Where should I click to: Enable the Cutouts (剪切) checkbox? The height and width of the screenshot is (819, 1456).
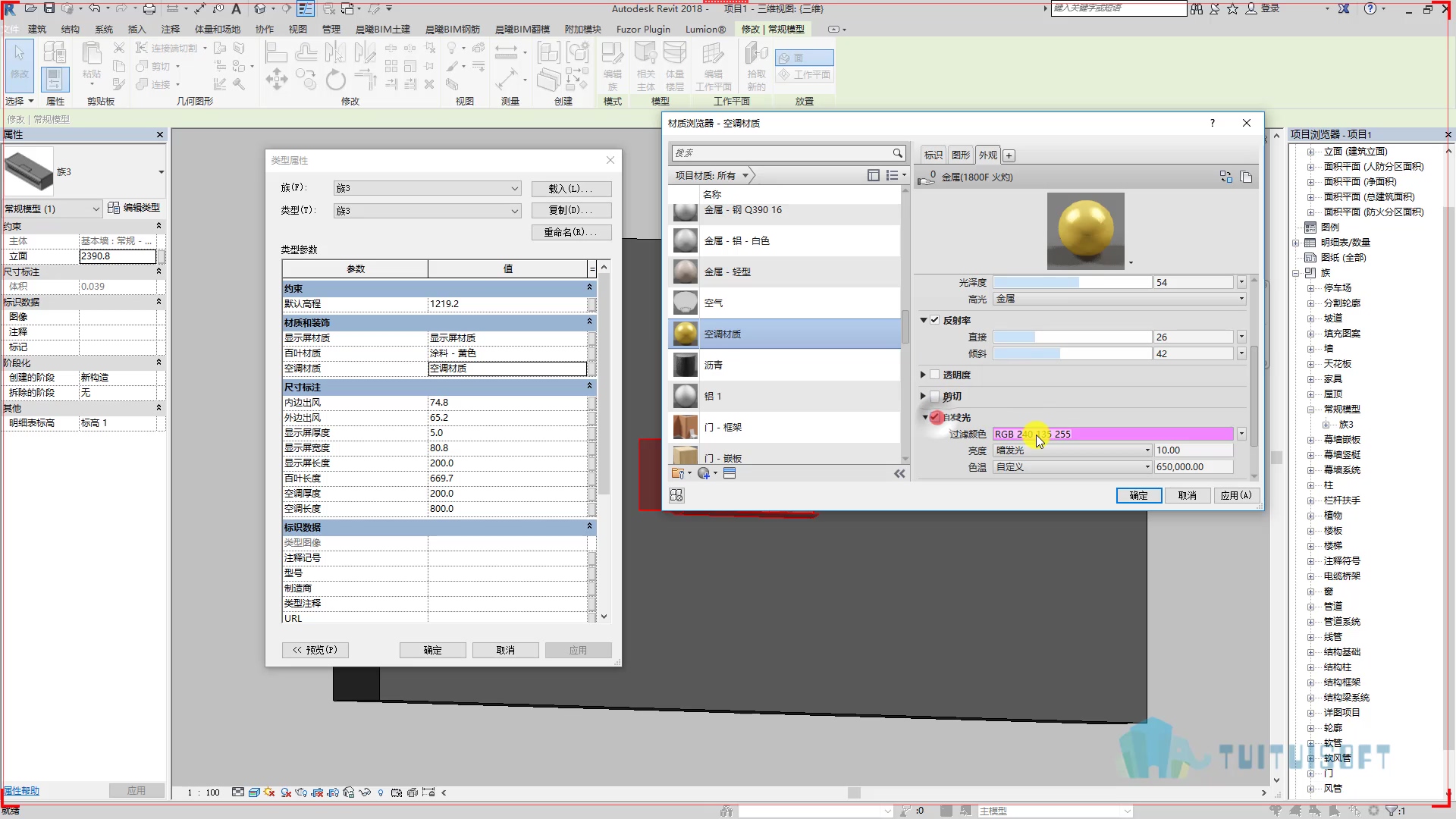[x=935, y=396]
